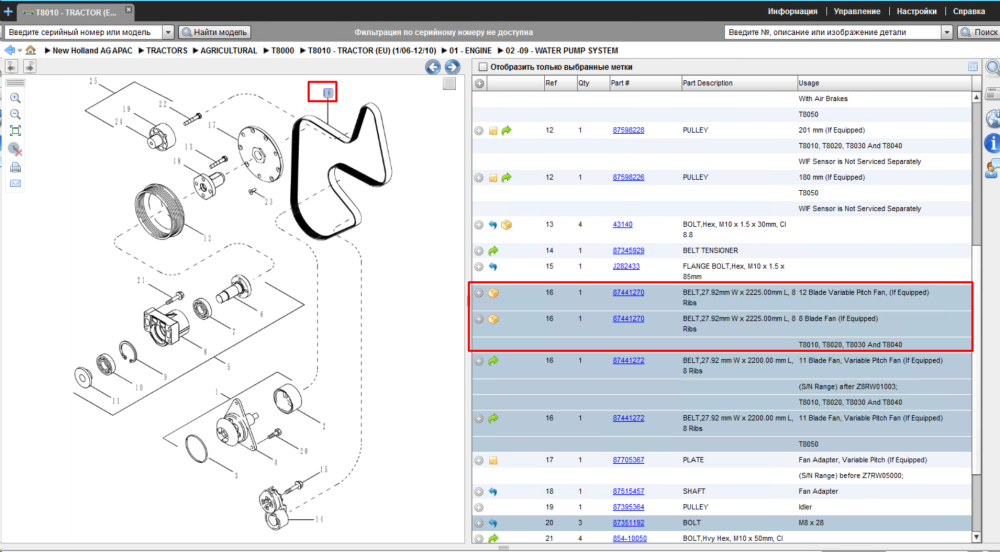
Task: Toggle show only selected callouts checkbox
Action: 483,67
